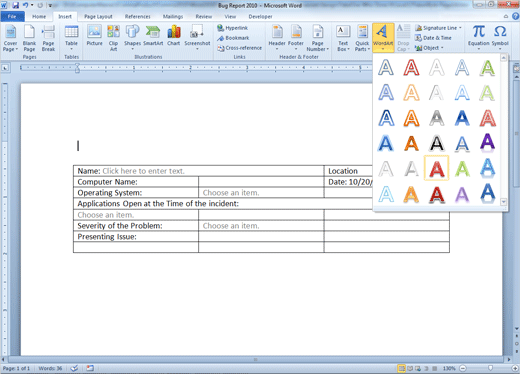Insert a Blank Page
The image size is (520, 374).
click(29, 38)
